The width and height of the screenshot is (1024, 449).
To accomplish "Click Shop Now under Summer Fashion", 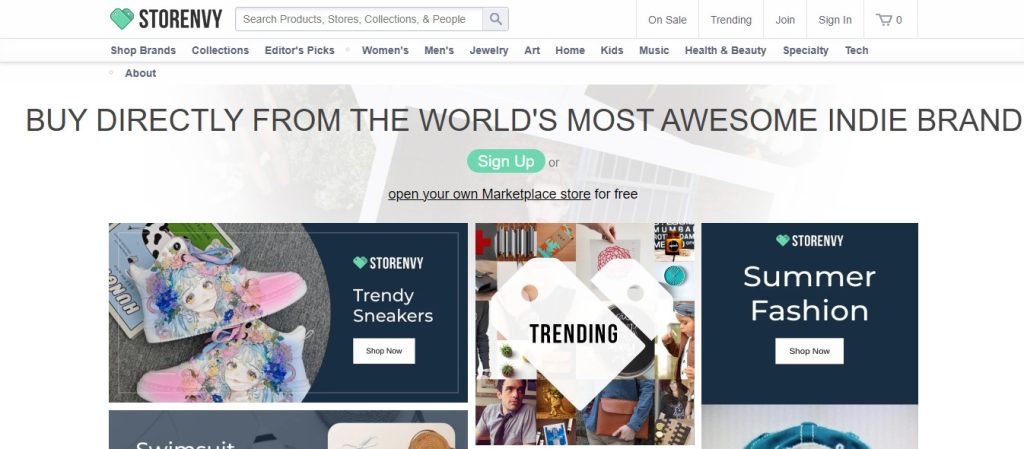I will click(x=809, y=351).
